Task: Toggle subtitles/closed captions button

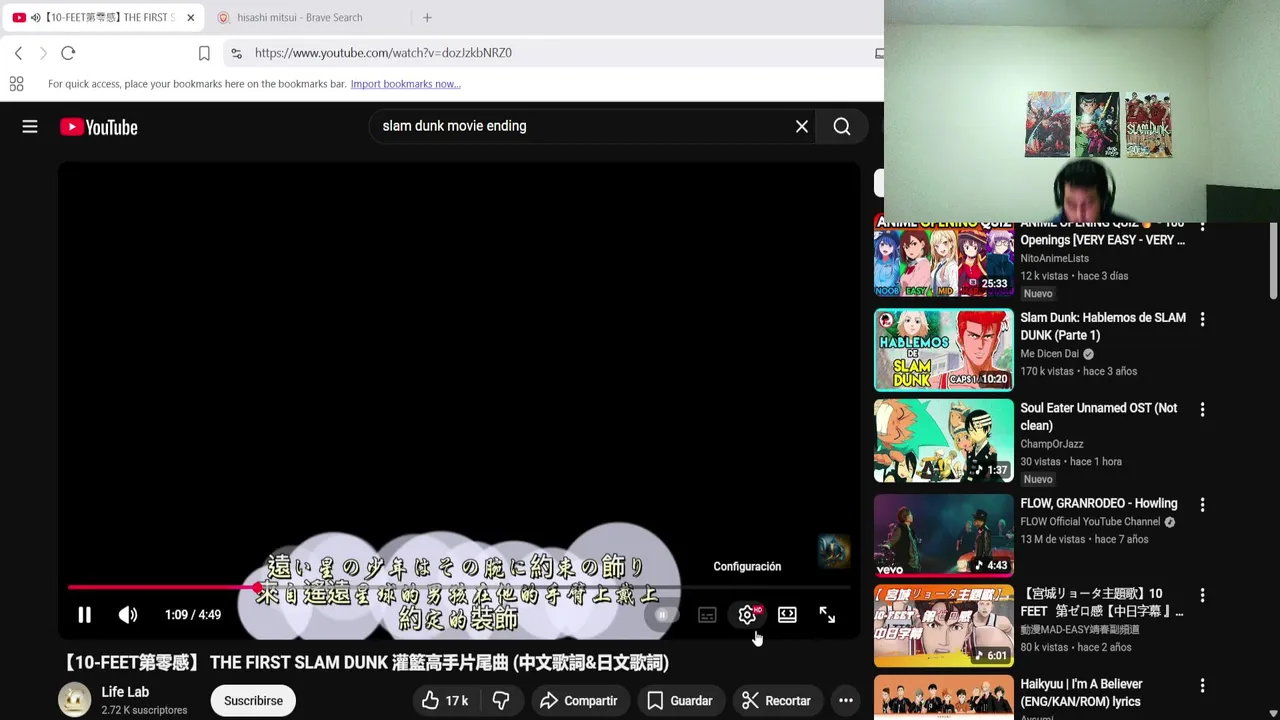Action: click(x=707, y=615)
